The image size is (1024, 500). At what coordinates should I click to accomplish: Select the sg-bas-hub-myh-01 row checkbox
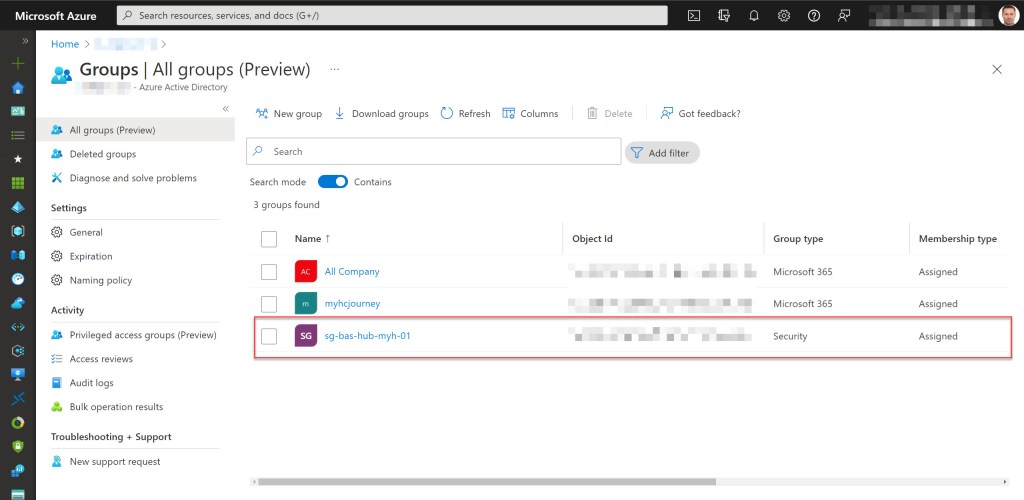[268, 336]
